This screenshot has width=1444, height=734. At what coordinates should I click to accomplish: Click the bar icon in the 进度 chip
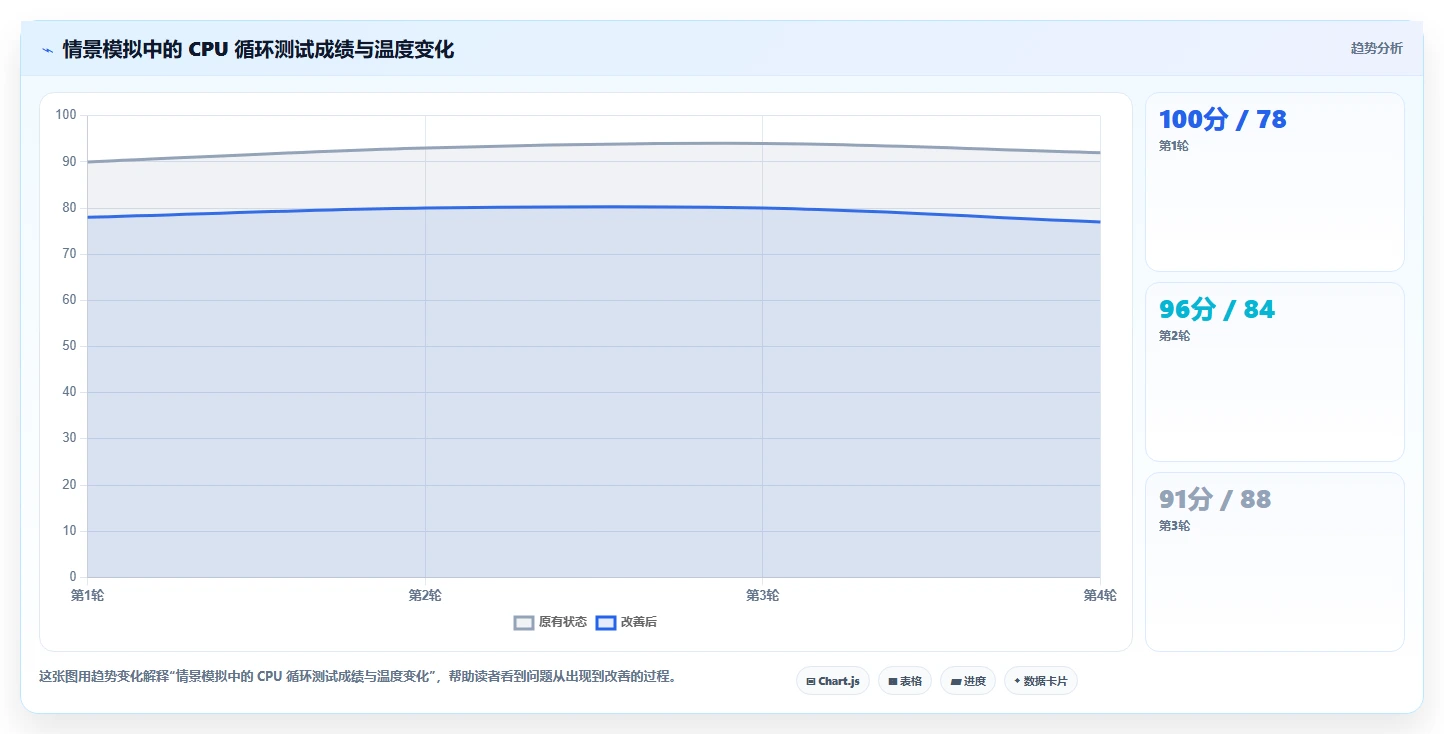955,681
